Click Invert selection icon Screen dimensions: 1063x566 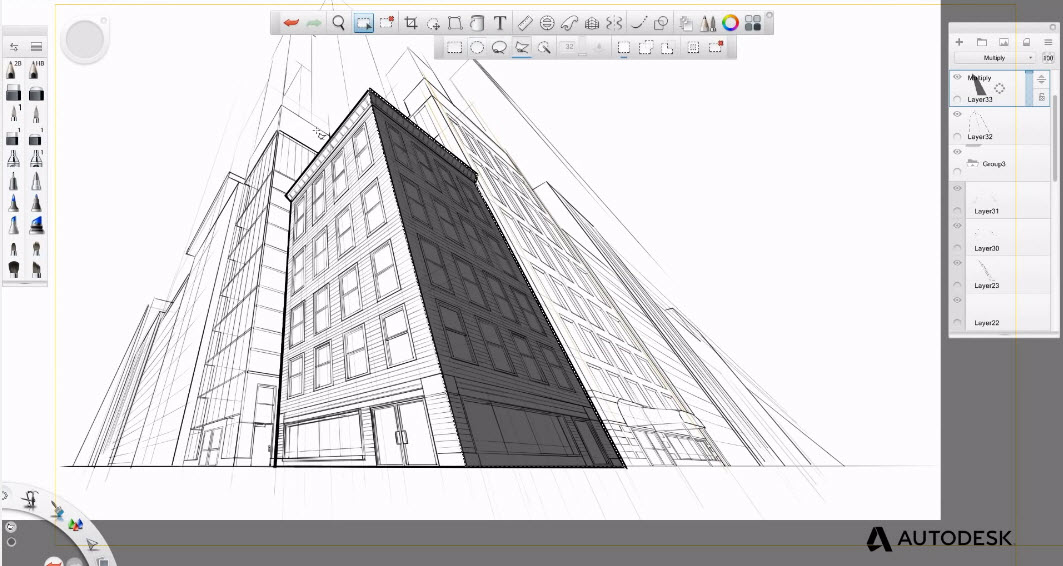coord(693,47)
